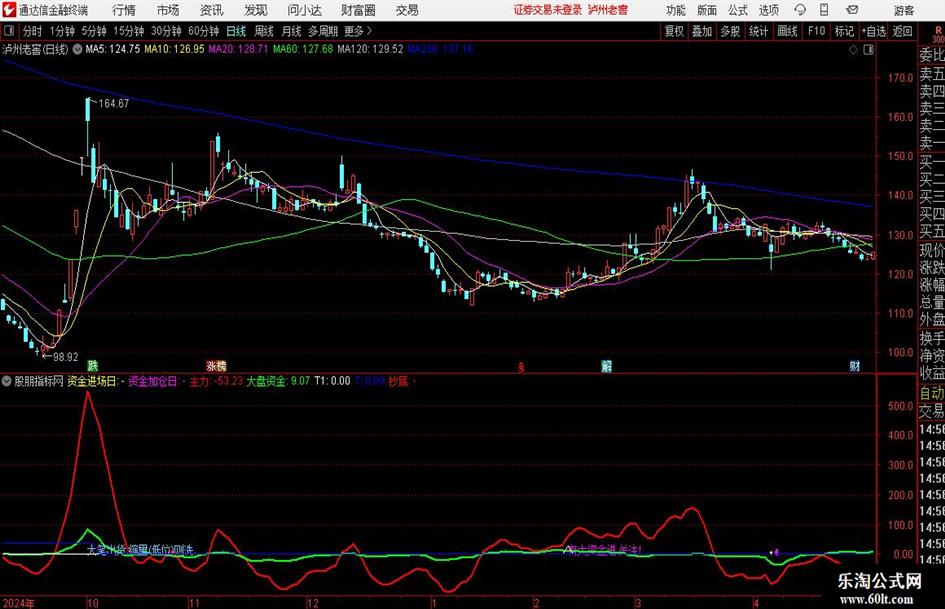The width and height of the screenshot is (945, 609).
Task: Click the 标记 mark button
Action: pyautogui.click(x=844, y=31)
